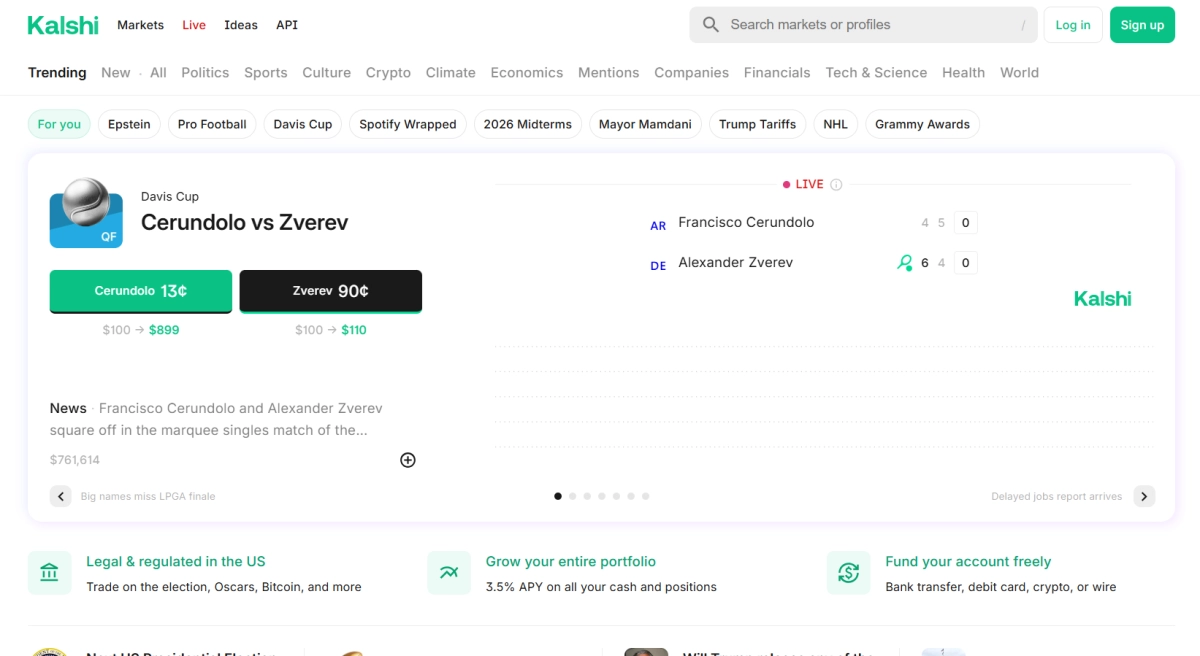Click the Legal & regulated bank icon
The height and width of the screenshot is (656, 1200).
(x=50, y=573)
